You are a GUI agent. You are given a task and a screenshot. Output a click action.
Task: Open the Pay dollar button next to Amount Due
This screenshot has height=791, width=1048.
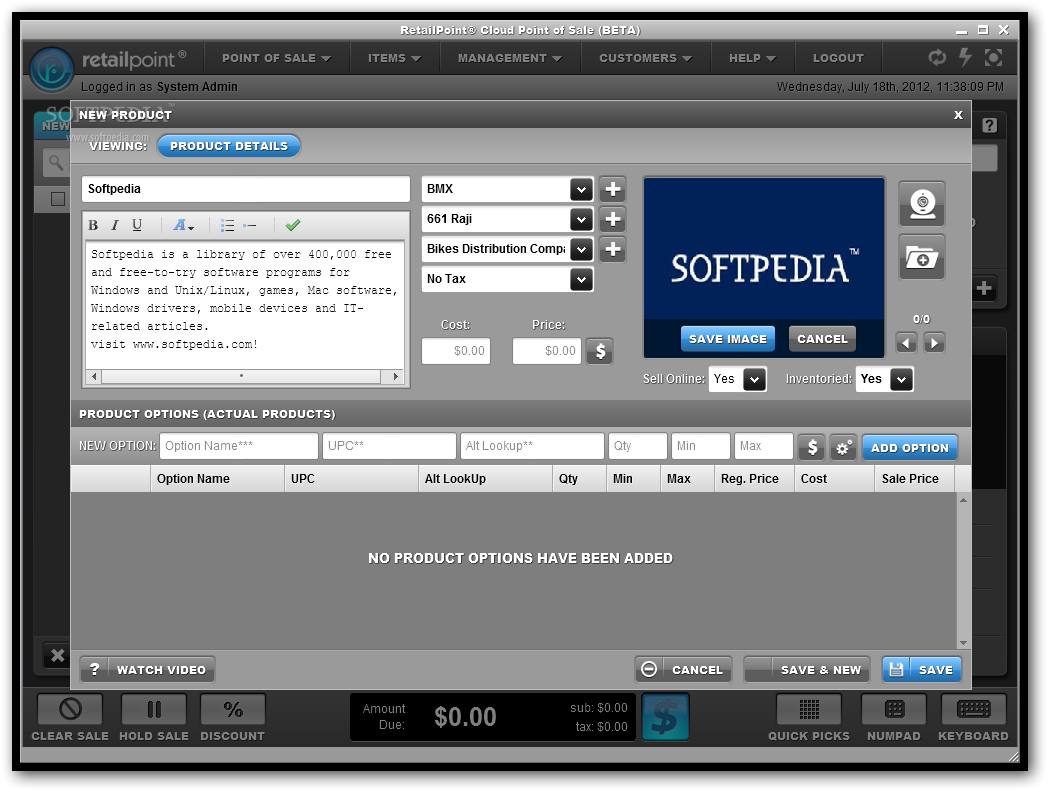click(x=665, y=717)
